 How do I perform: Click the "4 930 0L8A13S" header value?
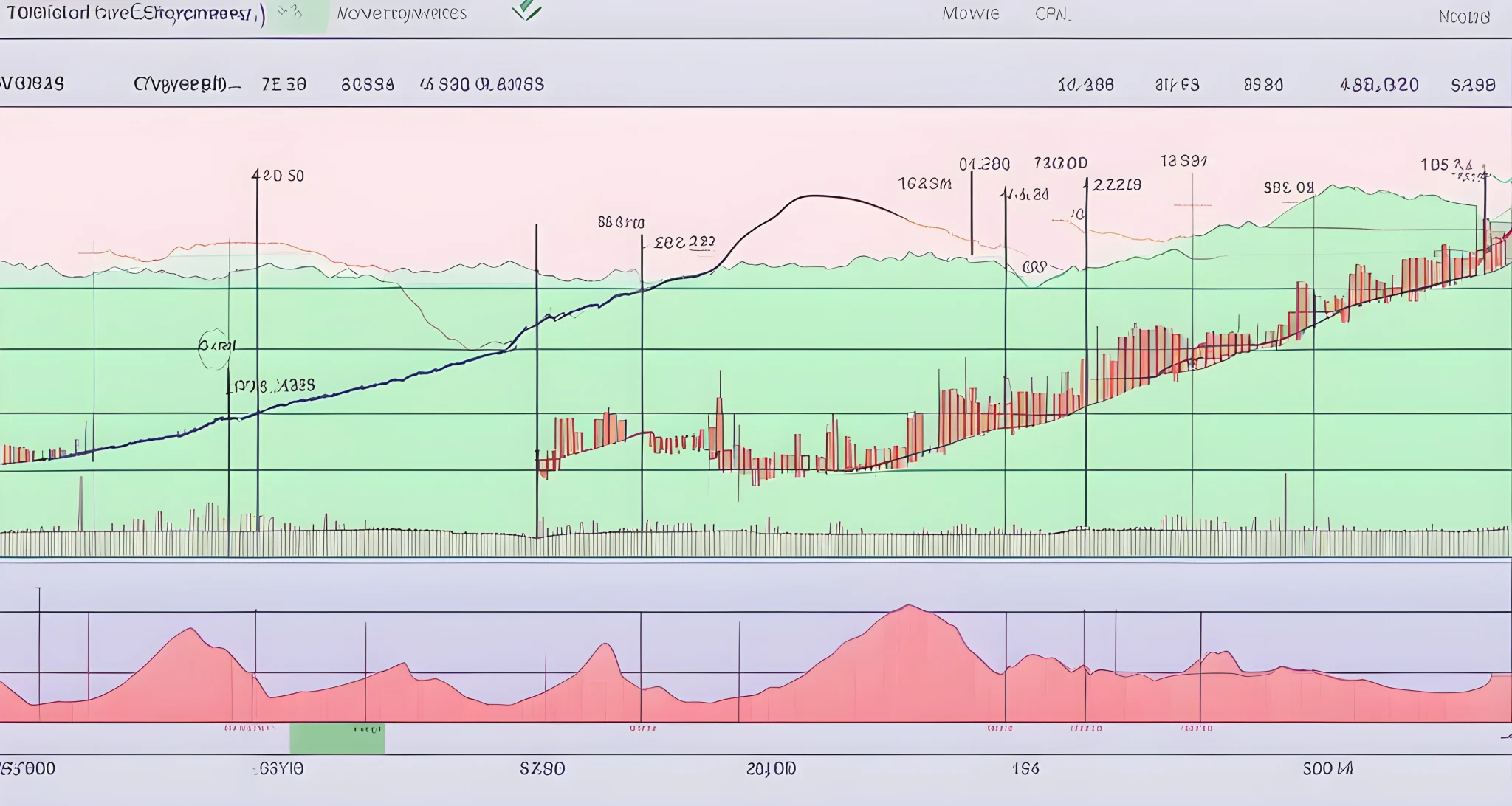481,84
